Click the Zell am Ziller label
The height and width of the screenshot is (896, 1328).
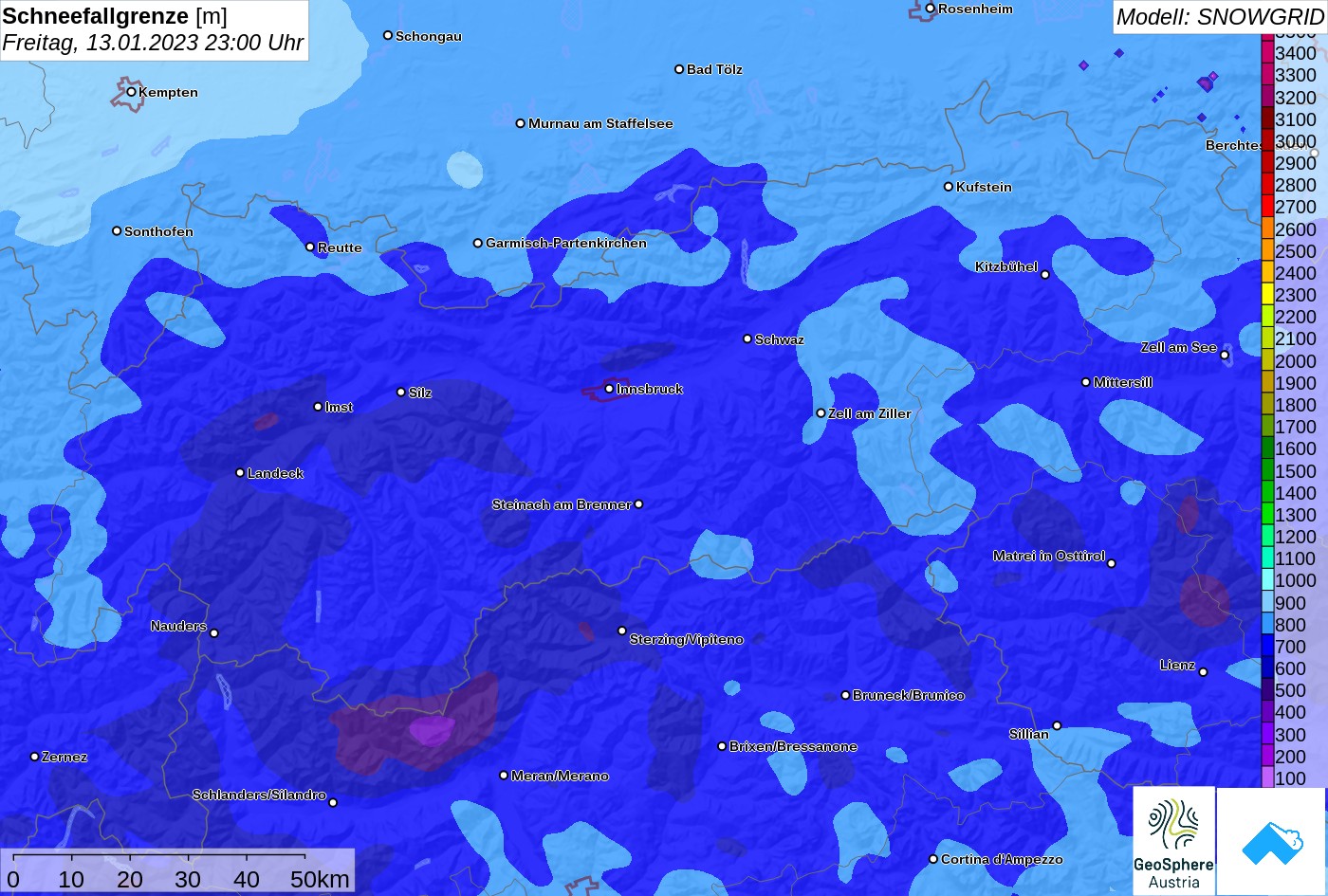tap(870, 413)
